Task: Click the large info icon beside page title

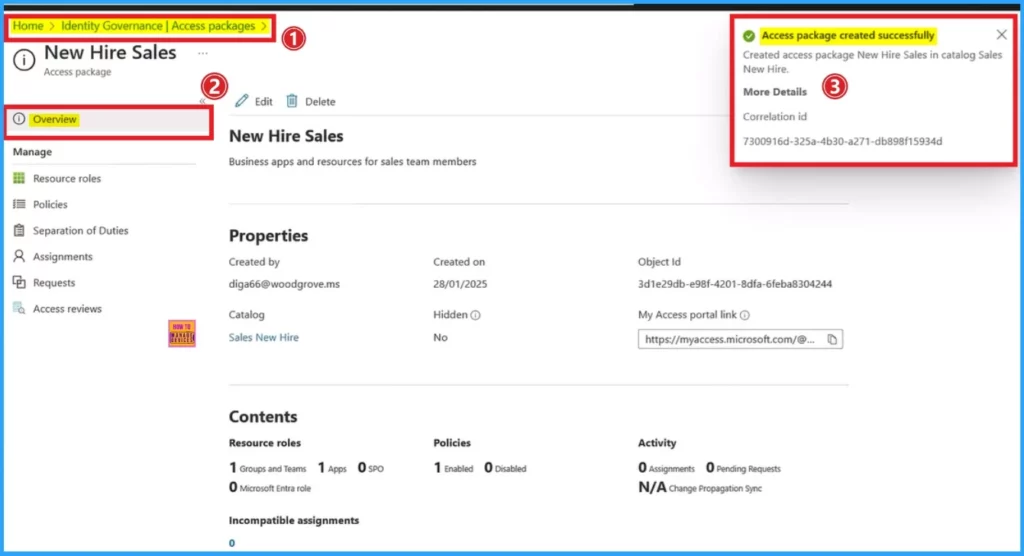Action: [x=24, y=61]
